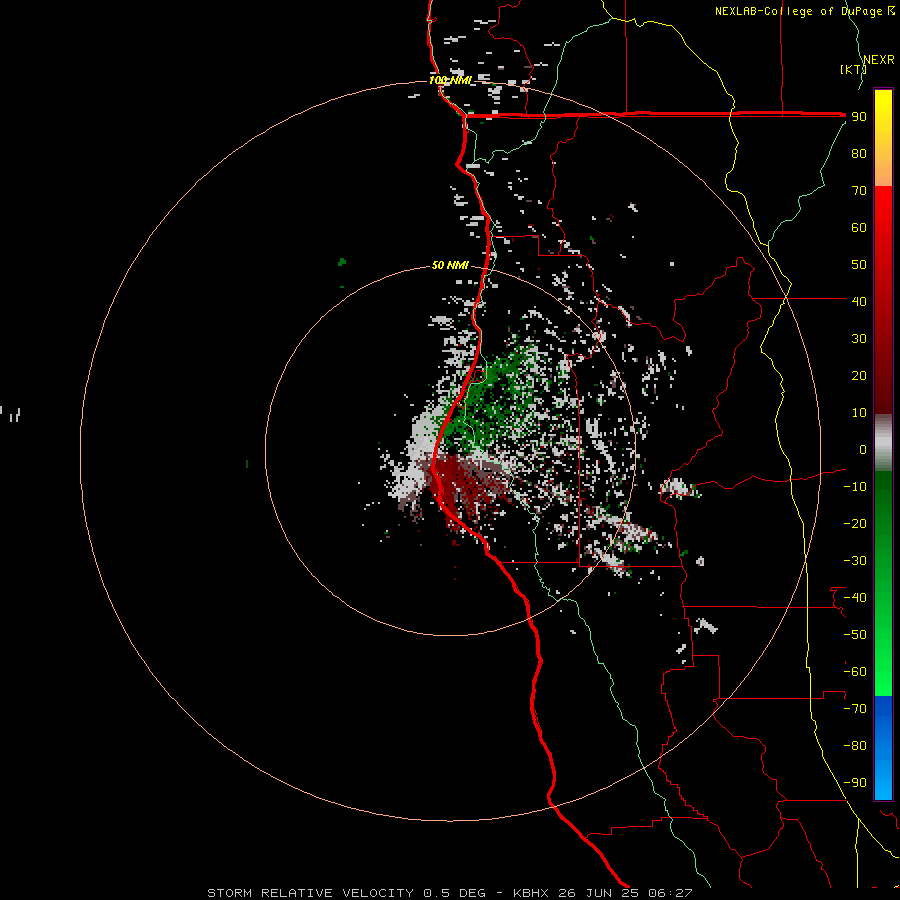Viewport: 900px width, 900px height.
Task: Click the 50 NMI range ring label
Action: (450, 265)
